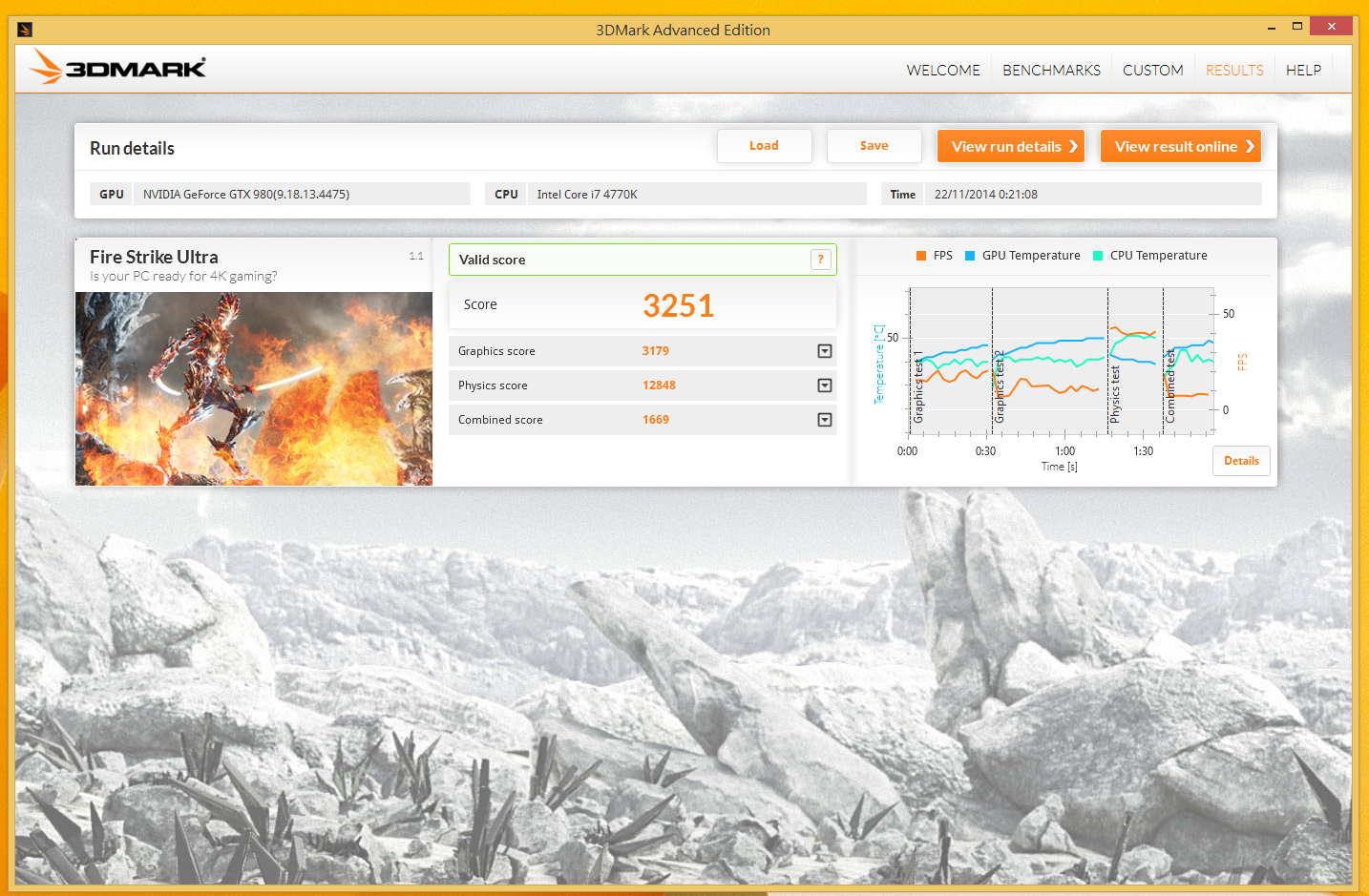The height and width of the screenshot is (896, 1369).
Task: Minimize the 3DMark window
Action: (x=1272, y=28)
